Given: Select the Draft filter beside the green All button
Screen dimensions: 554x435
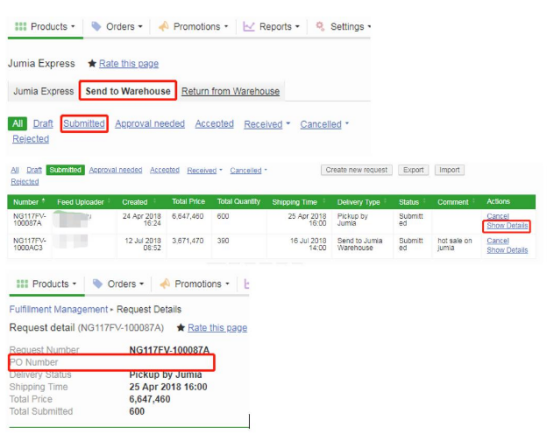Looking at the screenshot, I should [43, 124].
